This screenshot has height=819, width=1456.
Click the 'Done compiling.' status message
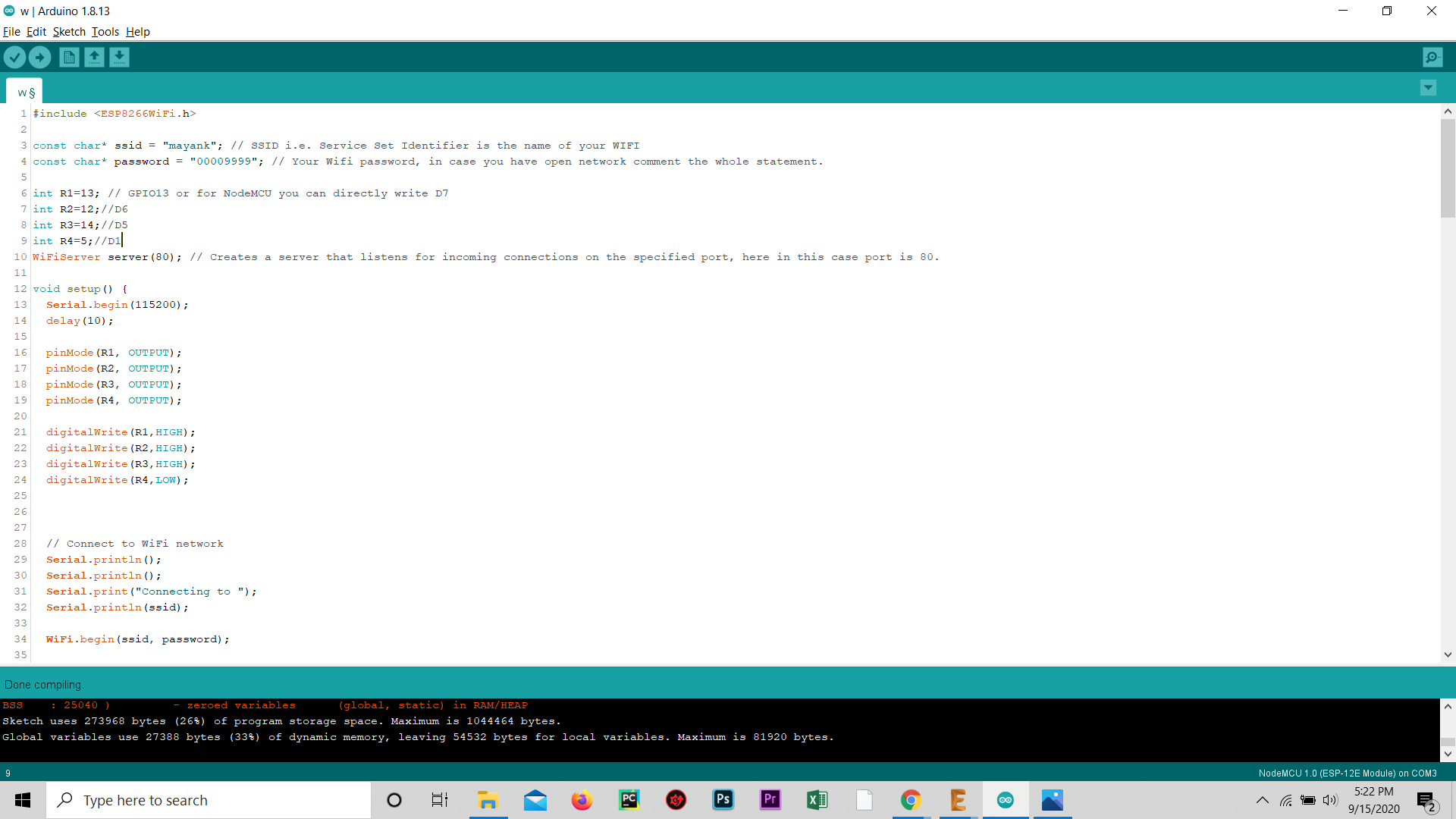(43, 685)
